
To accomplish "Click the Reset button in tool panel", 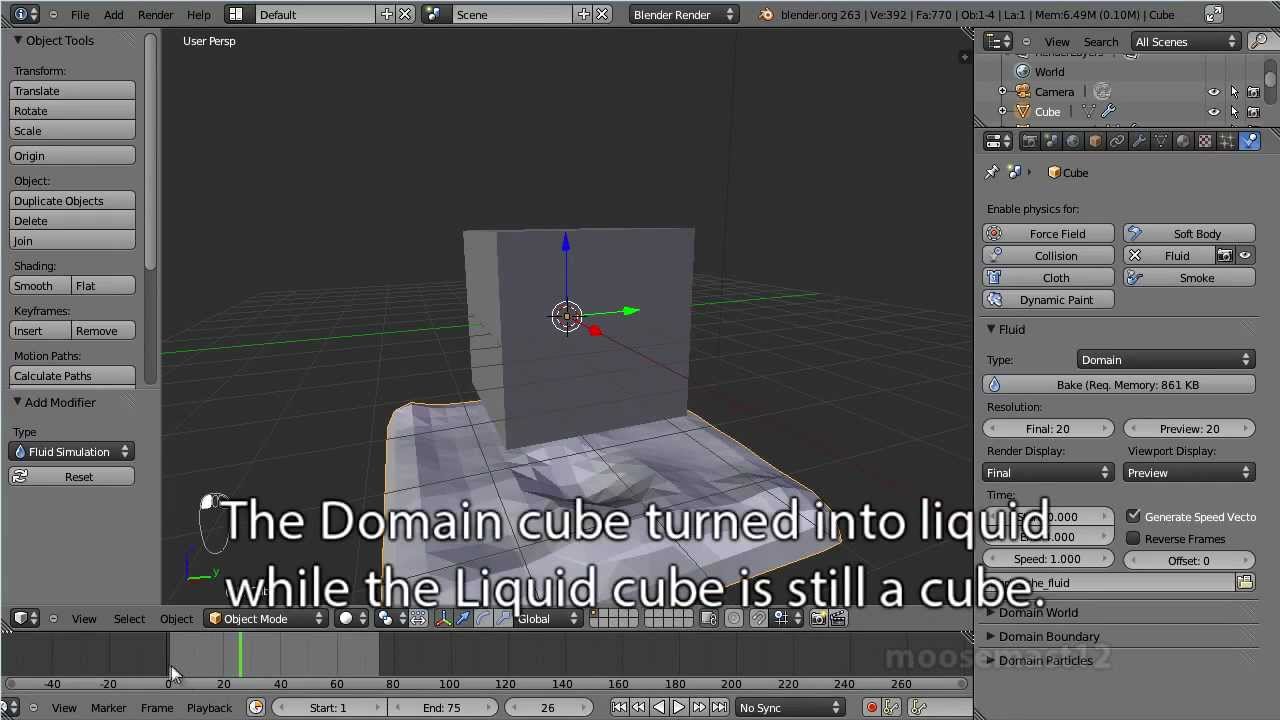I will coord(72,477).
